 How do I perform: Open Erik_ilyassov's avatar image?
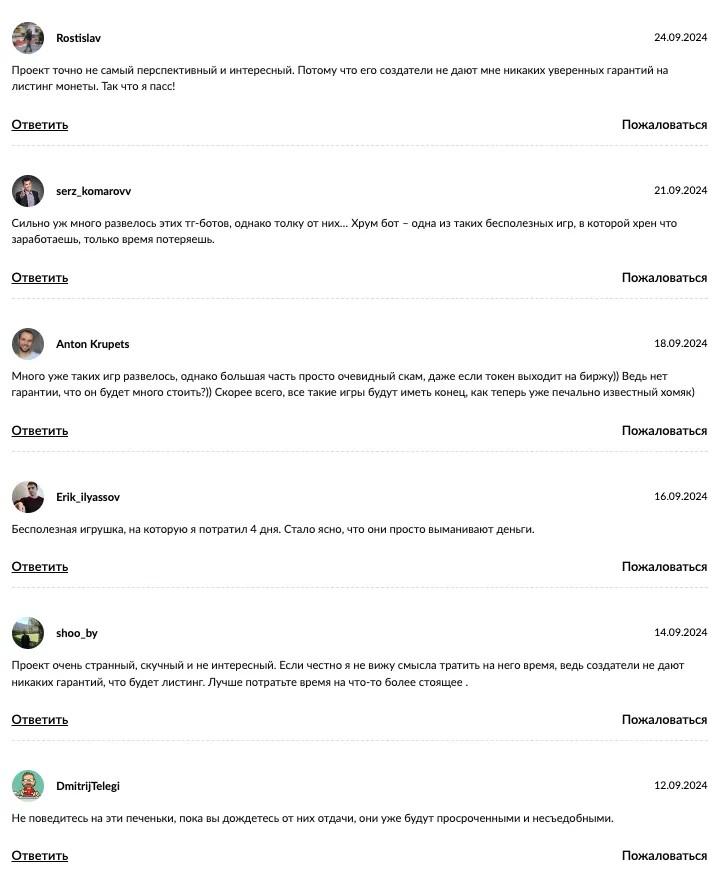click(28, 497)
